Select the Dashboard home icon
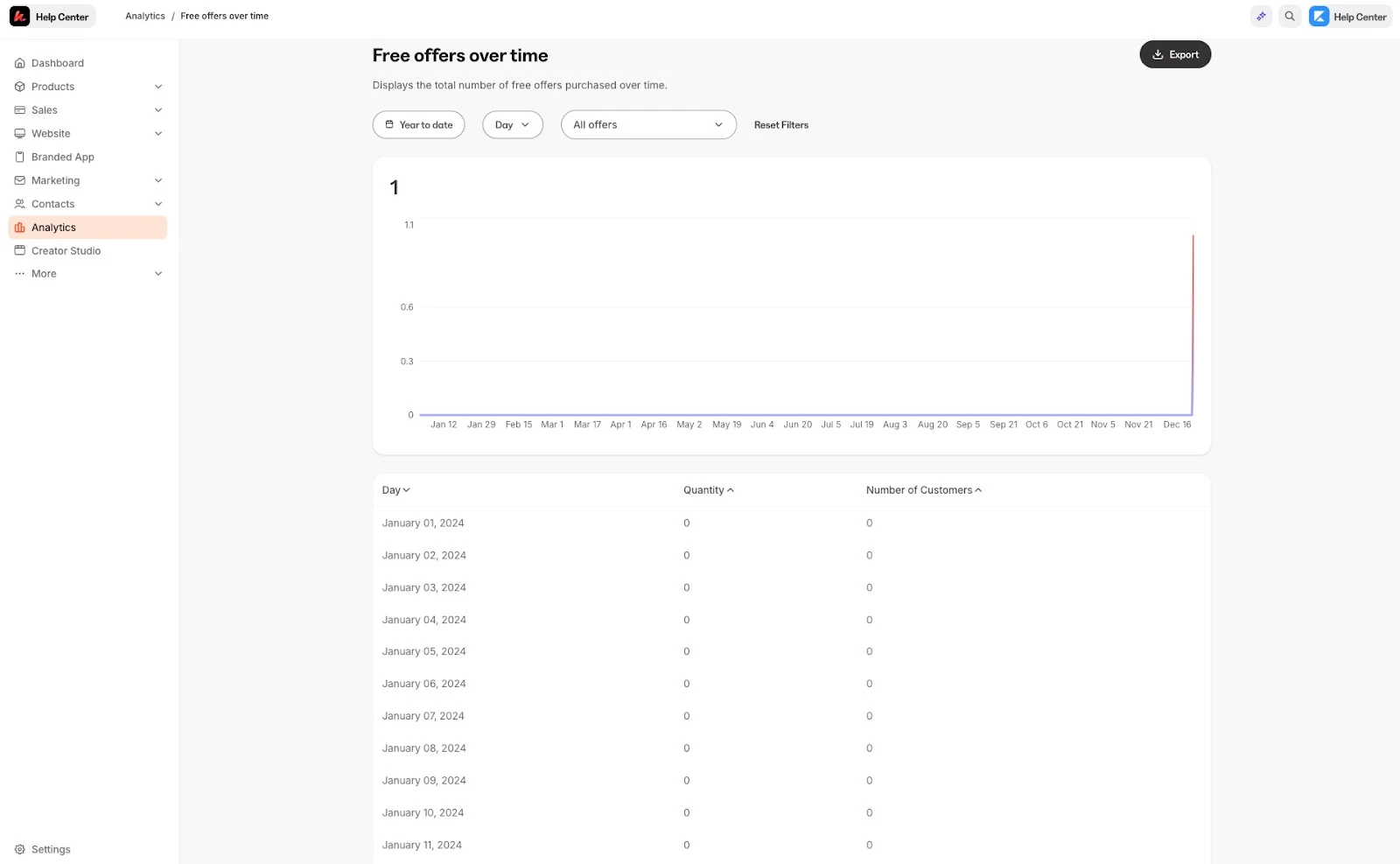Image resolution: width=1400 pixels, height=864 pixels. pyautogui.click(x=19, y=62)
